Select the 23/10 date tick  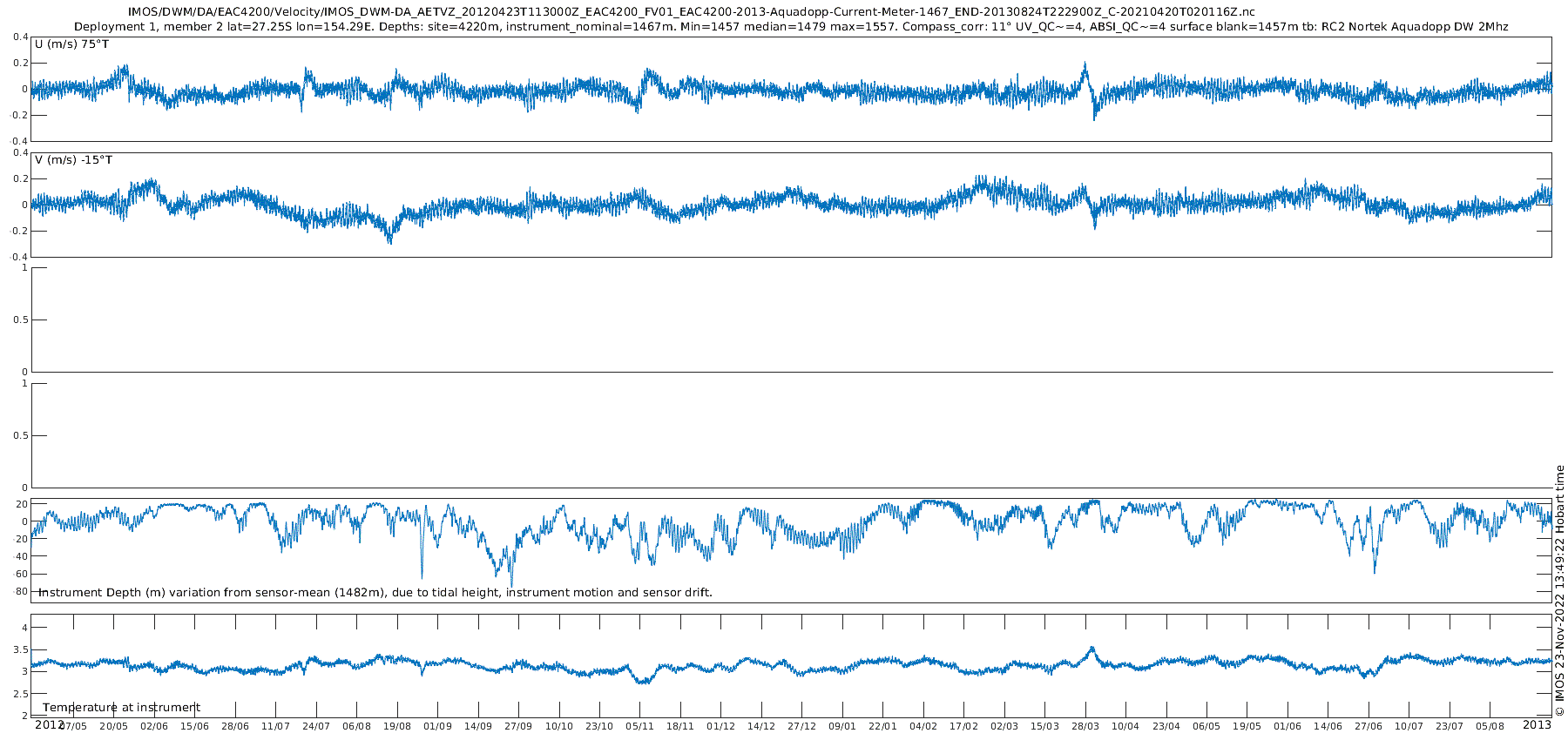tap(600, 726)
